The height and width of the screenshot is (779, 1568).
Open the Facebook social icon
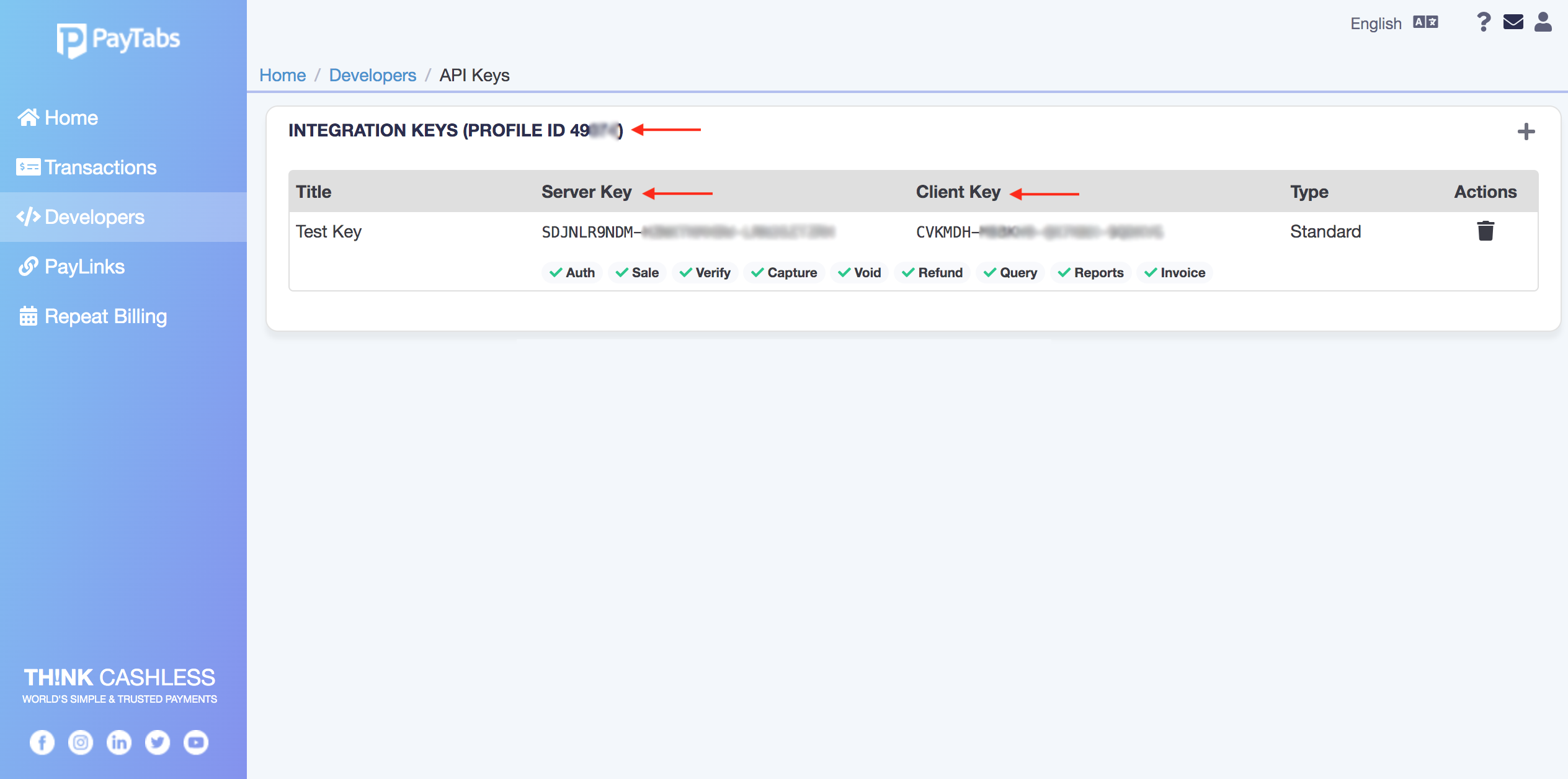pyautogui.click(x=42, y=742)
